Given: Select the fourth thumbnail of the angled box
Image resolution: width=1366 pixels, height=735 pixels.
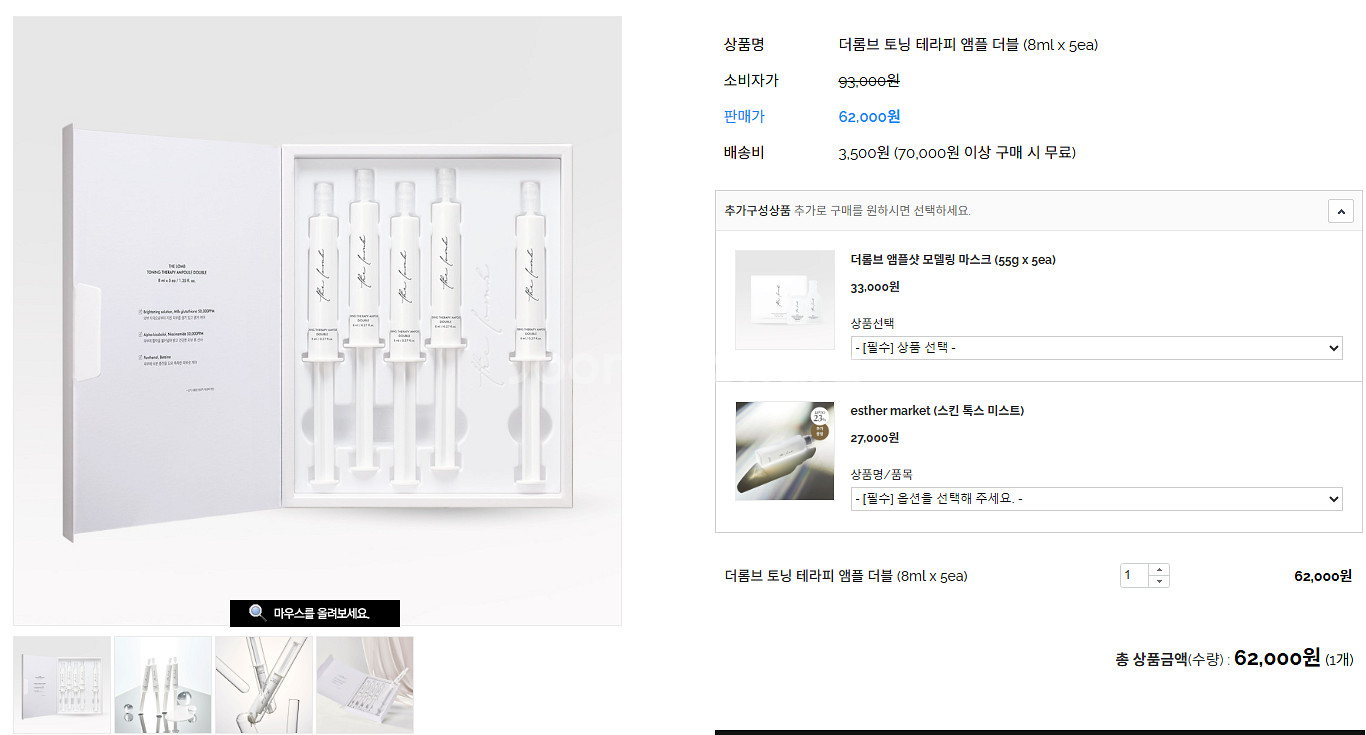Looking at the screenshot, I should (365, 685).
